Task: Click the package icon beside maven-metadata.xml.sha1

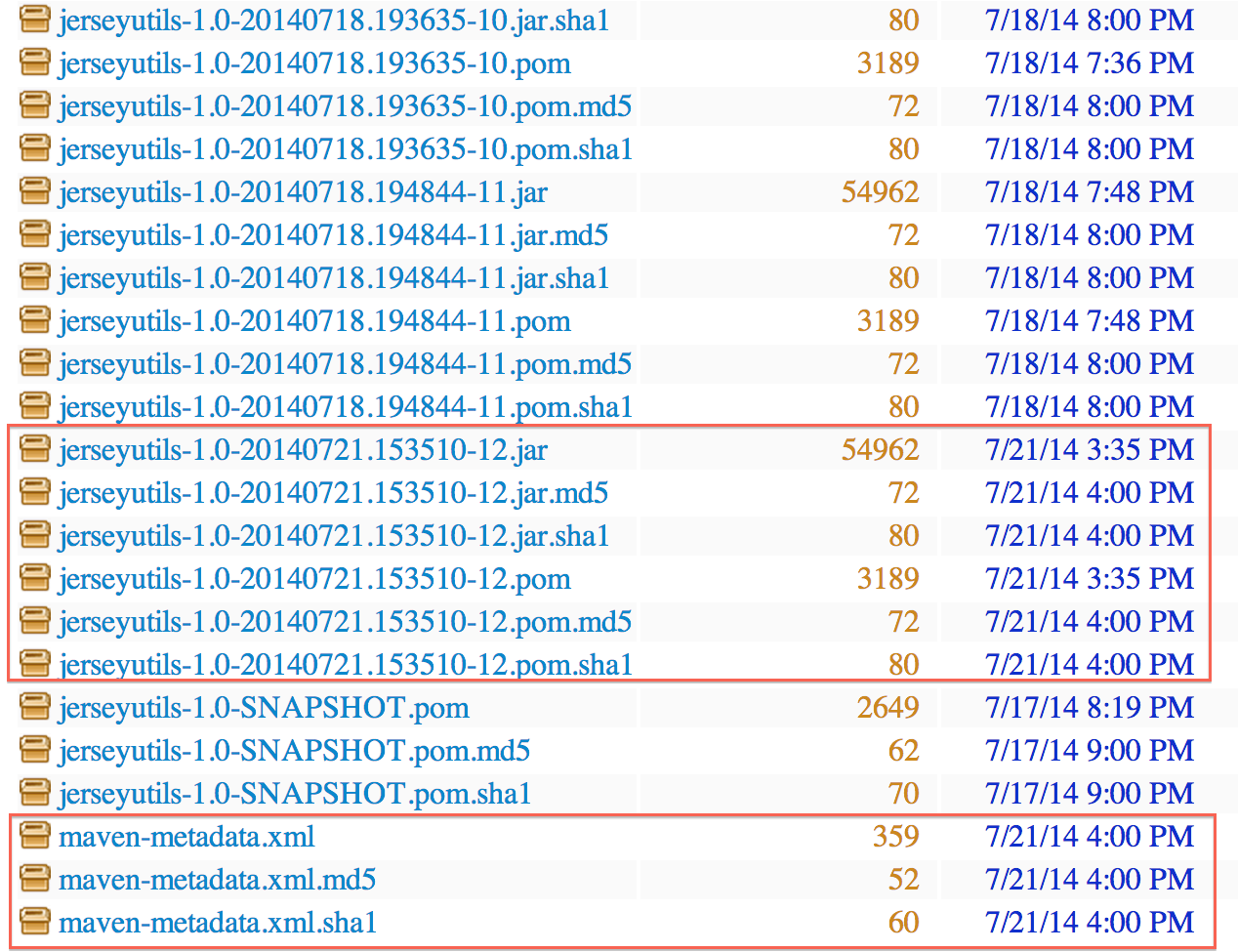Action: coord(35,923)
